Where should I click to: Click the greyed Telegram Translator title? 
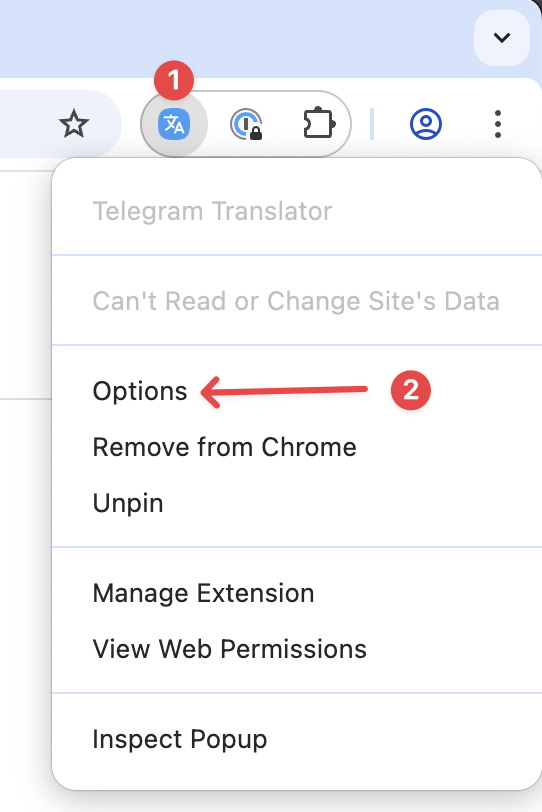(x=212, y=211)
